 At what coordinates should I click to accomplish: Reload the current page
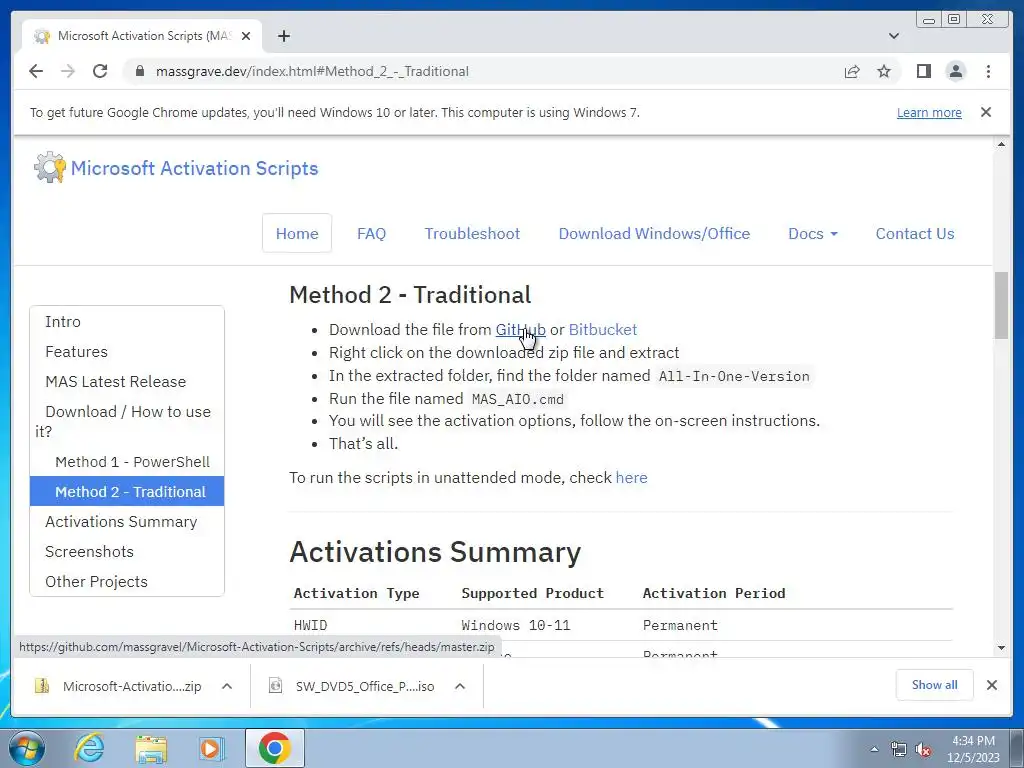[100, 71]
